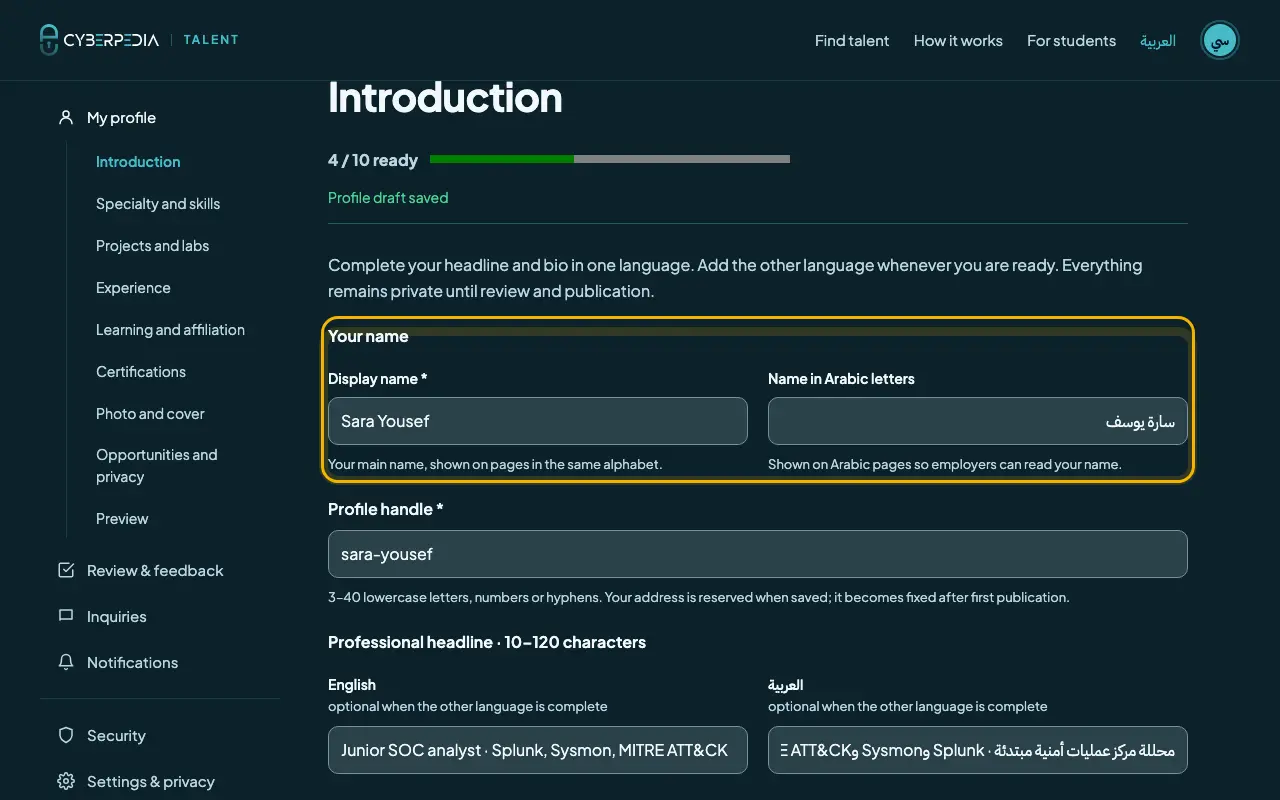1280x800 pixels.
Task: Click the Arabic professional headline field
Action: tap(978, 750)
